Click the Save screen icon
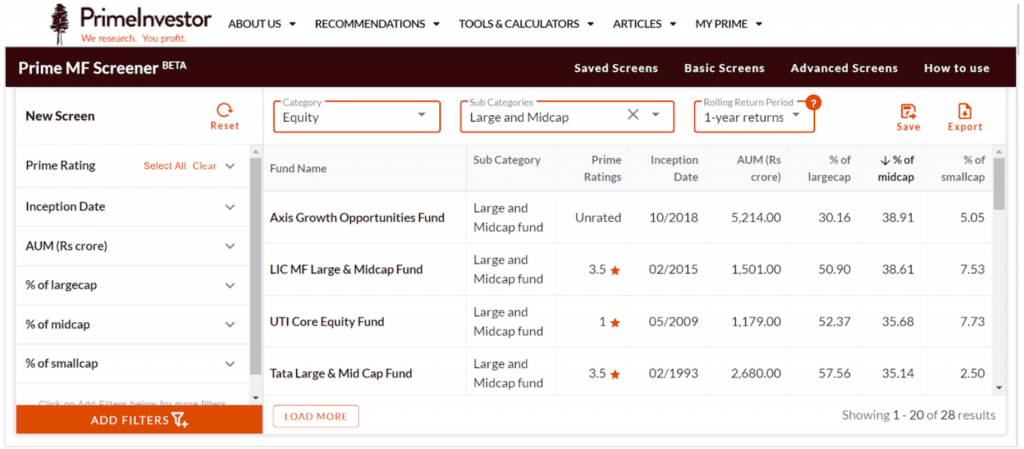Viewport: 1024px width, 449px height. tap(908, 111)
